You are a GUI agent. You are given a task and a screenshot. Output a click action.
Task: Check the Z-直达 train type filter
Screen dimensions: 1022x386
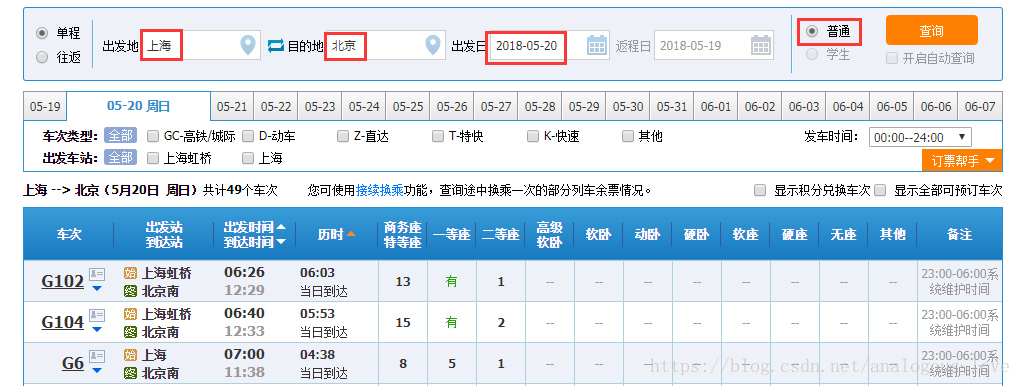click(343, 136)
